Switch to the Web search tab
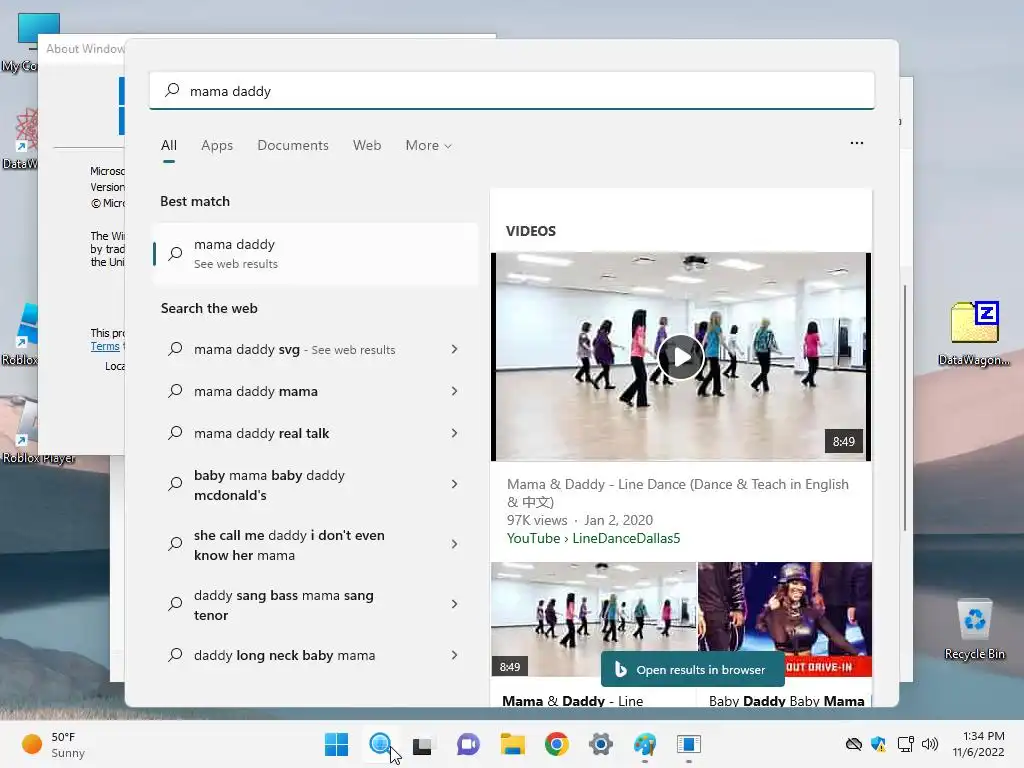This screenshot has width=1024, height=768. click(367, 146)
